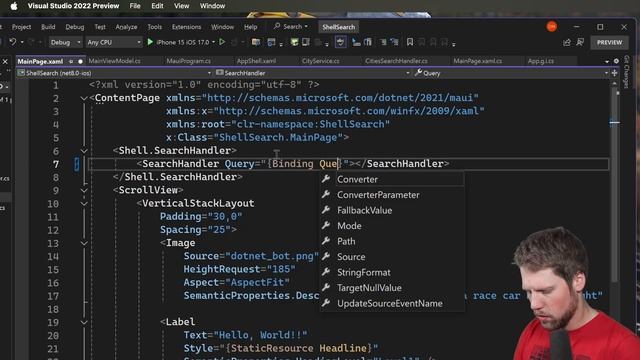Click the wrench icon beside StringFormat
This screenshot has width=640, height=360.
click(326, 272)
